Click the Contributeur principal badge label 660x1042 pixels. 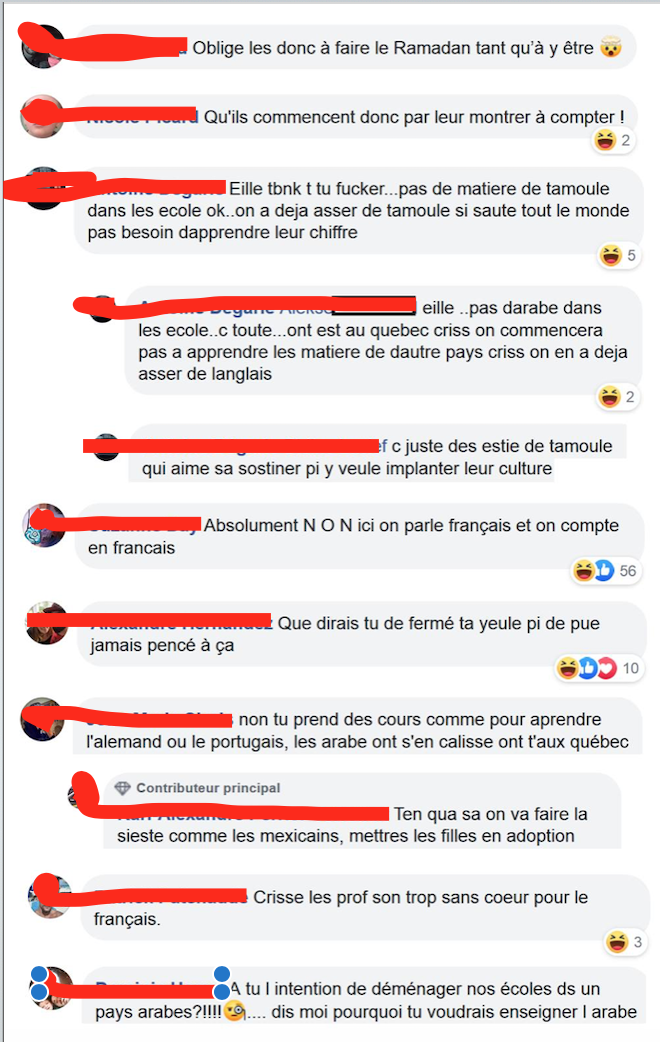208,788
